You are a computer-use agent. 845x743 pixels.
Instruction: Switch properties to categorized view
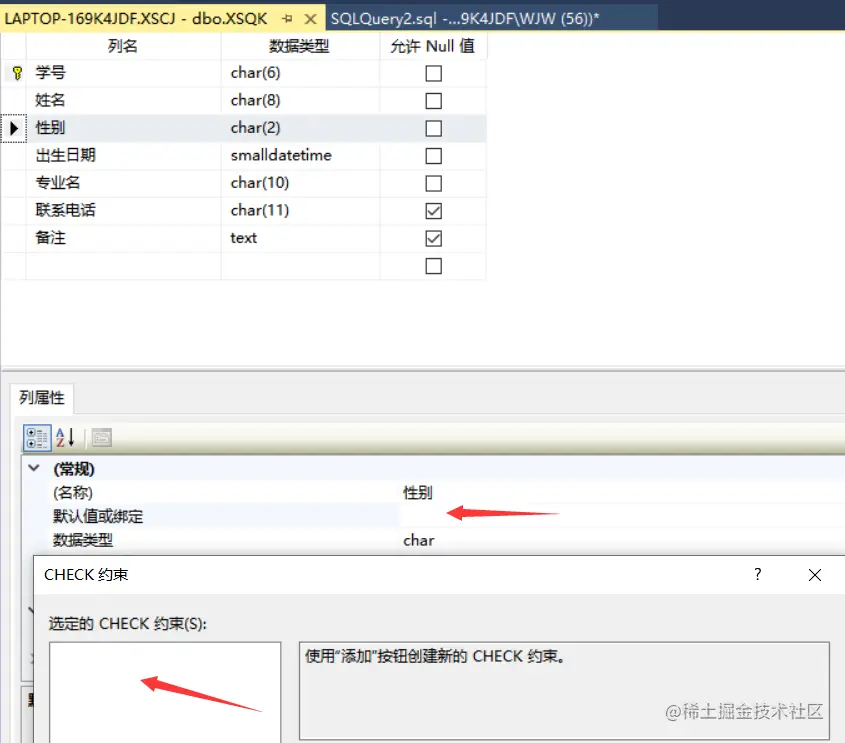37,438
